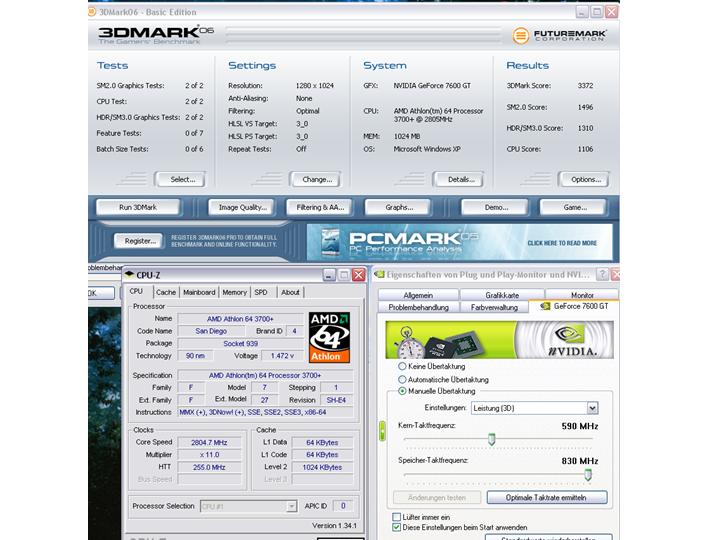Open the Graphs button
This screenshot has width=720, height=540.
coord(399,207)
